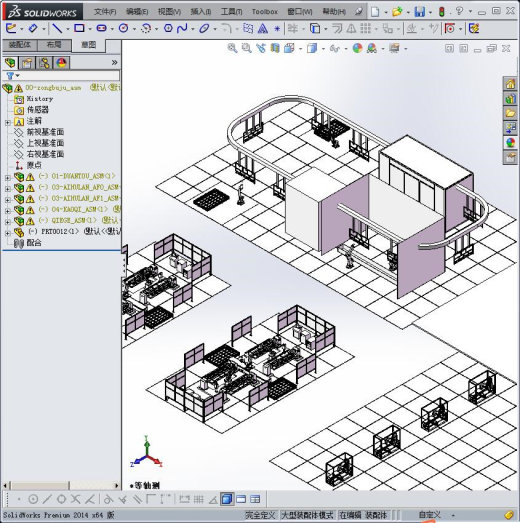Expand the 01-DUANTOU_ASM tree node
Viewport: 520px width, 523px height.
tap(8, 178)
